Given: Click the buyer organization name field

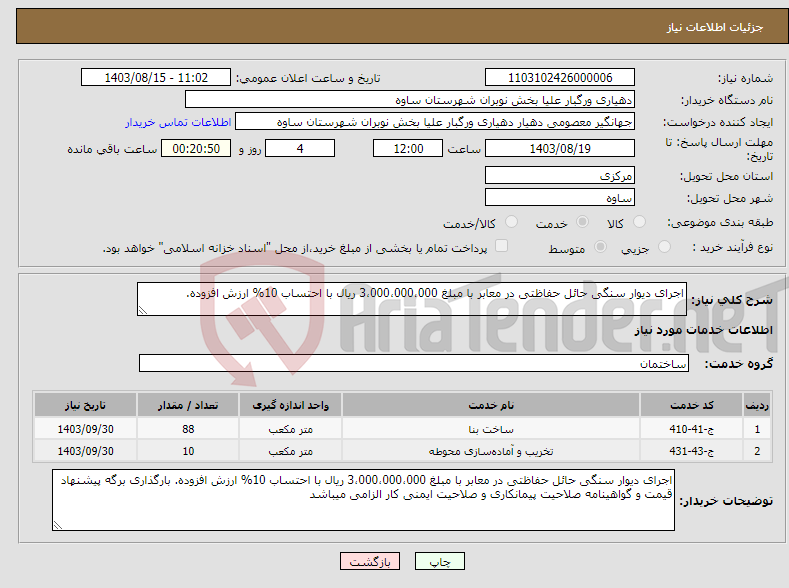Looking at the screenshot, I should click(410, 100).
